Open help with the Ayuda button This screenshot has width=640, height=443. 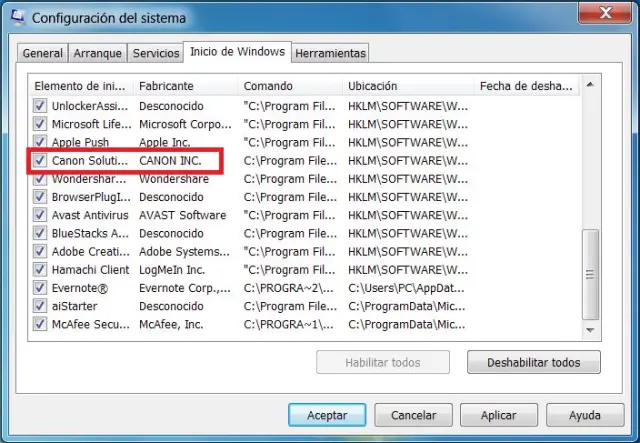[x=585, y=415]
